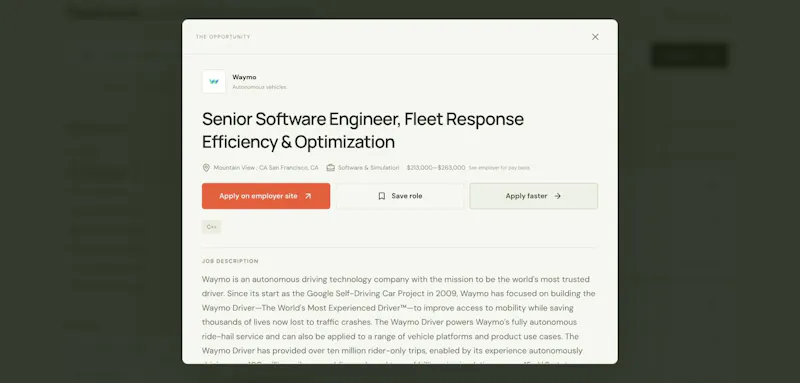Click the Software & Simulation category text
The image size is (800, 383).
pos(368,167)
